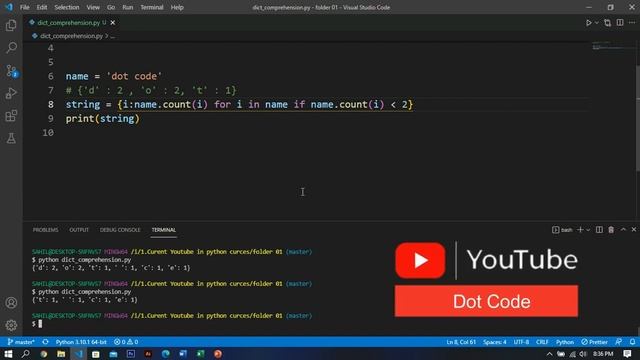
Task: Open Excel from the taskbar
Action: coord(200,353)
